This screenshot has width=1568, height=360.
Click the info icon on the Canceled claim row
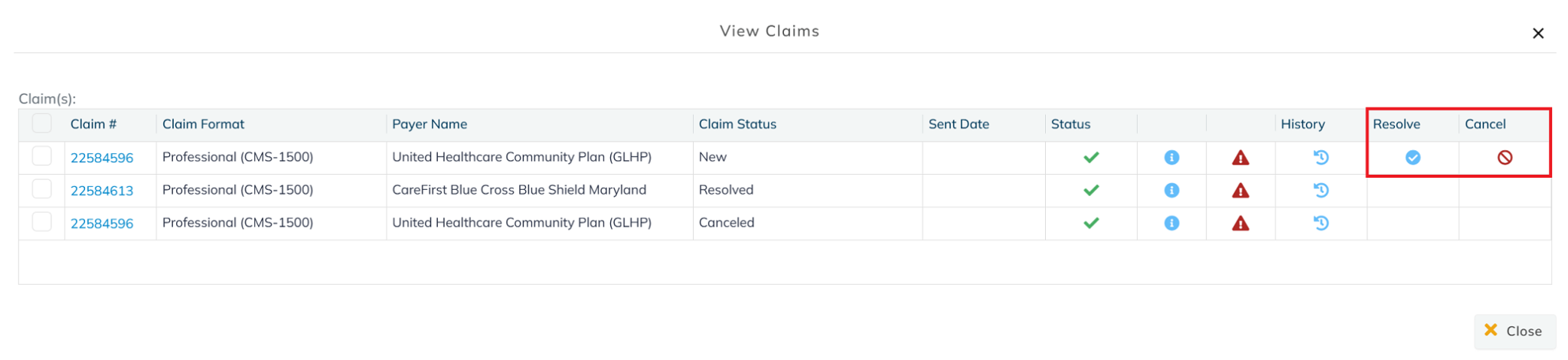pyautogui.click(x=1171, y=223)
